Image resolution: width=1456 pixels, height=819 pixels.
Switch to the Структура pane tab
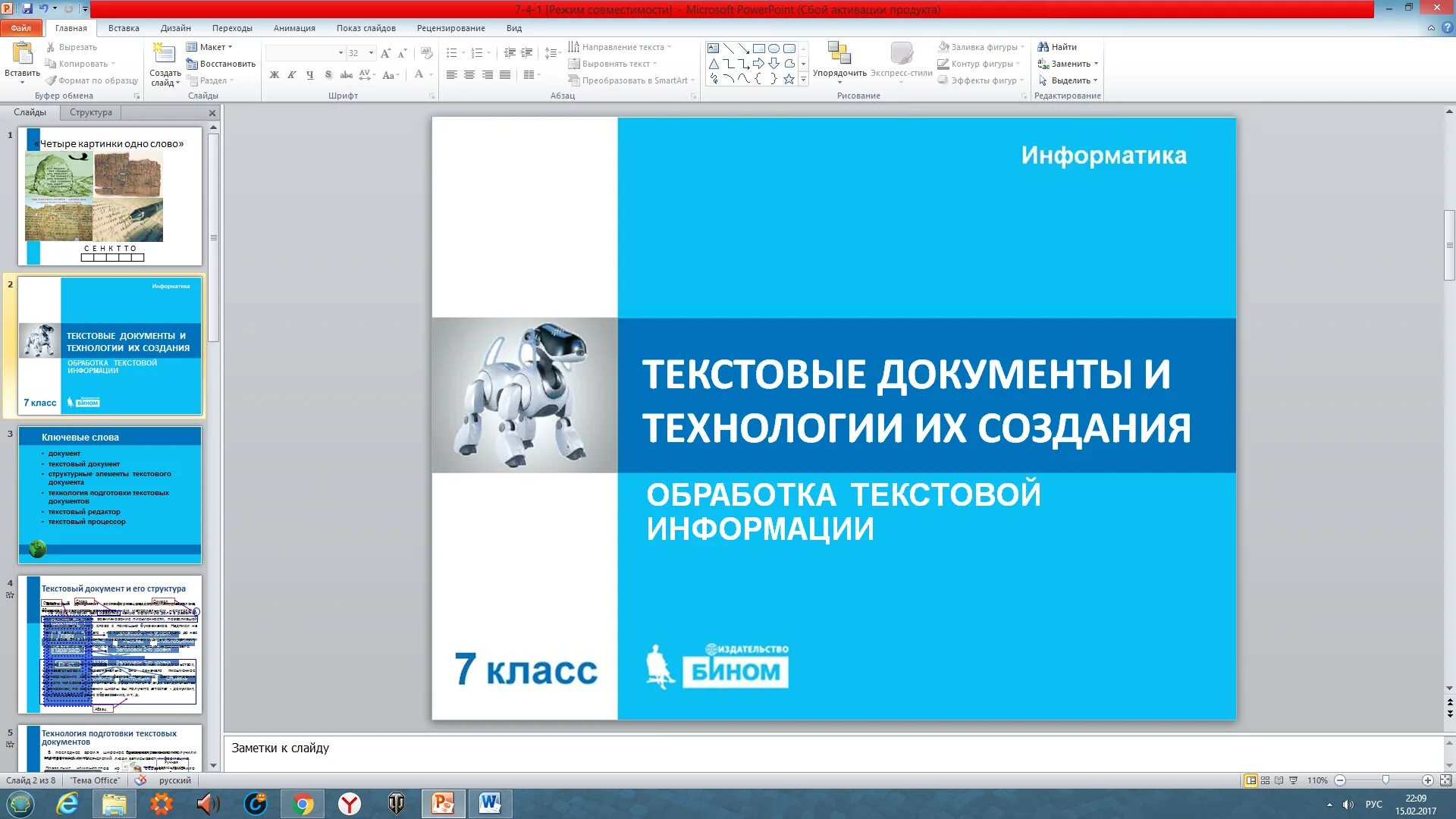click(x=90, y=112)
